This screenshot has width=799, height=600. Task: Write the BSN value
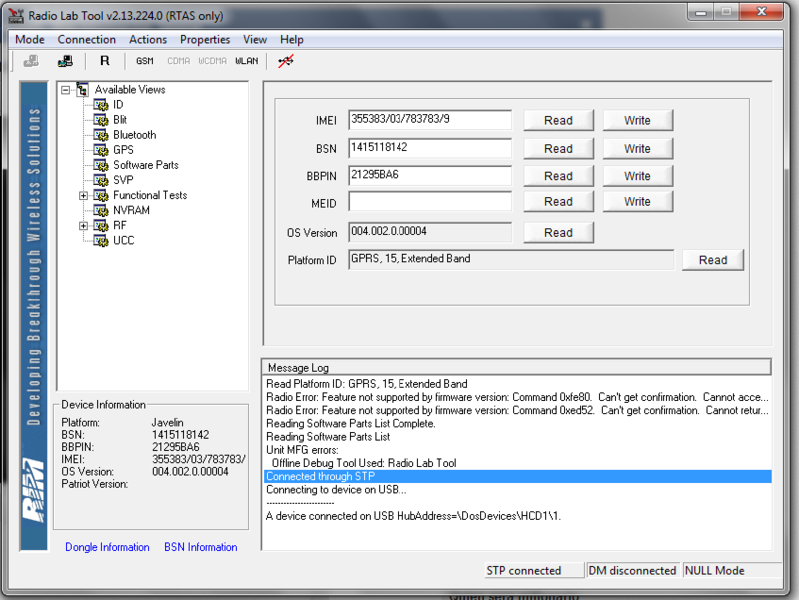[637, 148]
